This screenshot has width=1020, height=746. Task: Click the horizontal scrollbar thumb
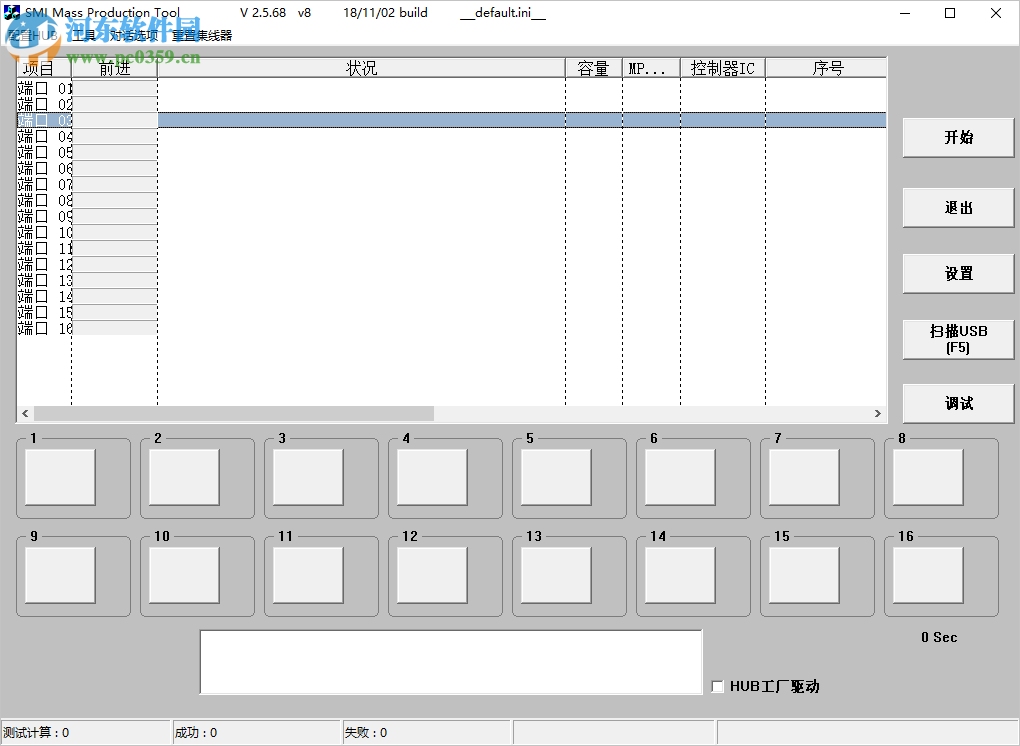tap(234, 414)
